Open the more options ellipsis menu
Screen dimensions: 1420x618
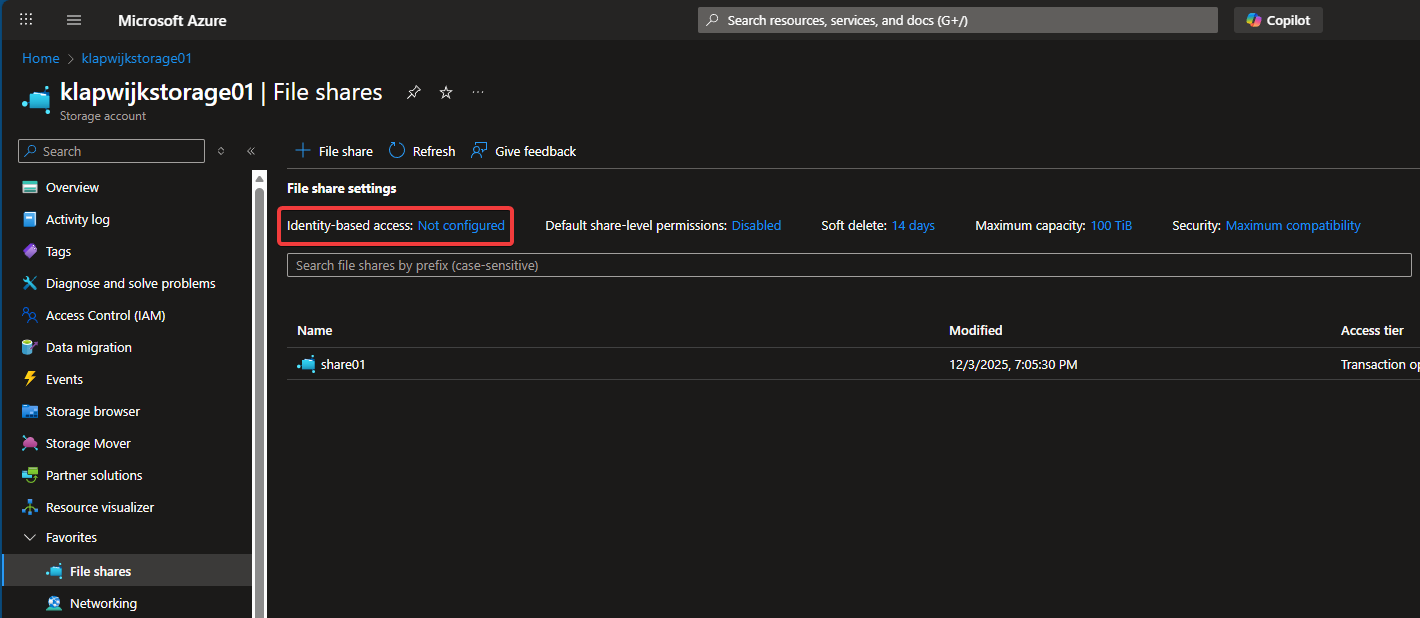(478, 93)
